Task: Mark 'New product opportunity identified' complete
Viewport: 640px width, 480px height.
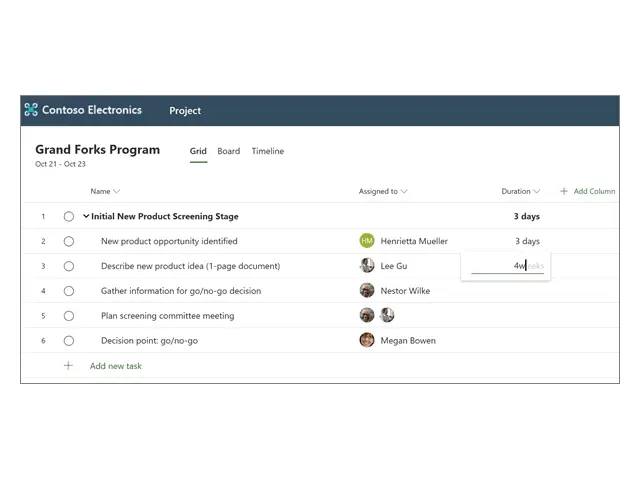Action: [x=69, y=241]
